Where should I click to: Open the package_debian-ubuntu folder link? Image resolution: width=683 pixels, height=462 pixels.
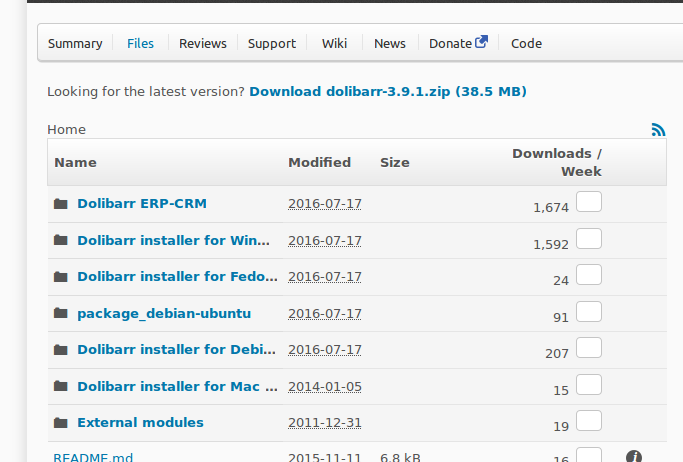pyautogui.click(x=164, y=314)
